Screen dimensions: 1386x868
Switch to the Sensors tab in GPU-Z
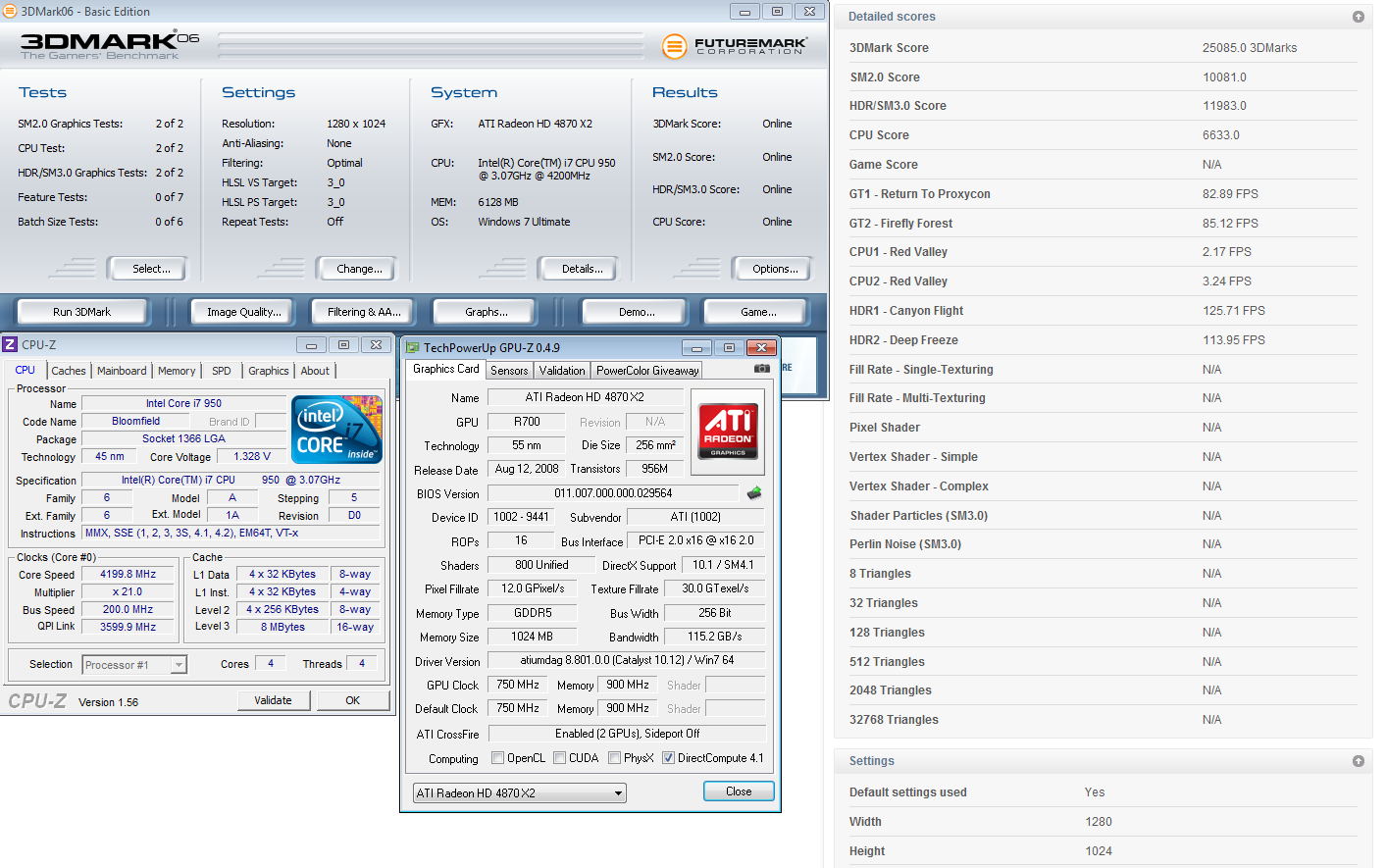[x=509, y=371]
